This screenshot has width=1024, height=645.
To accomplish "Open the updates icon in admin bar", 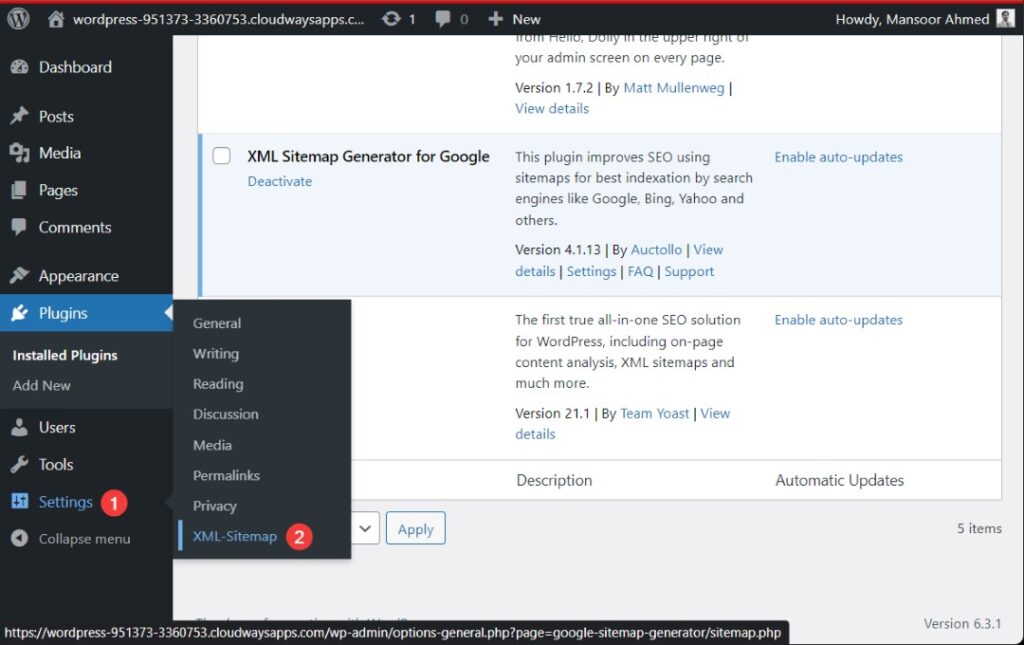I will [391, 19].
